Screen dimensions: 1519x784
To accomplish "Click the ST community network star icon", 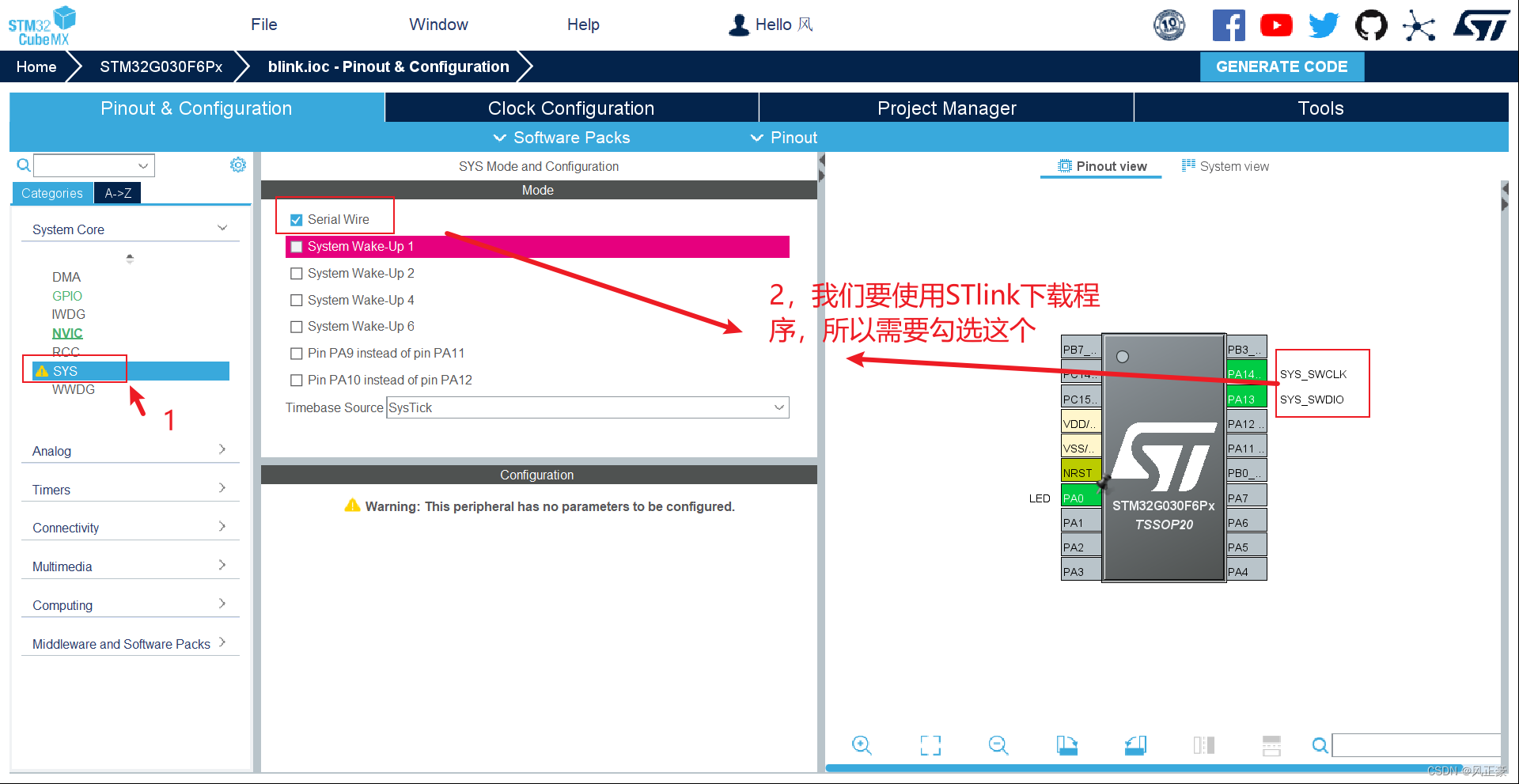I will 1419,25.
